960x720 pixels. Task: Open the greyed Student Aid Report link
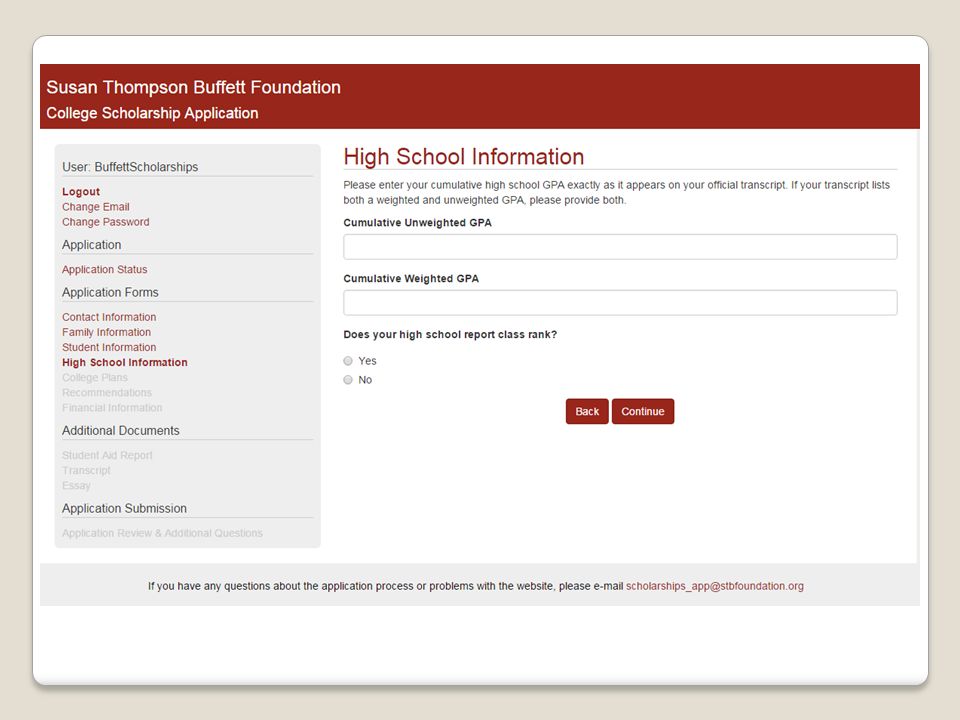pyautogui.click(x=107, y=456)
